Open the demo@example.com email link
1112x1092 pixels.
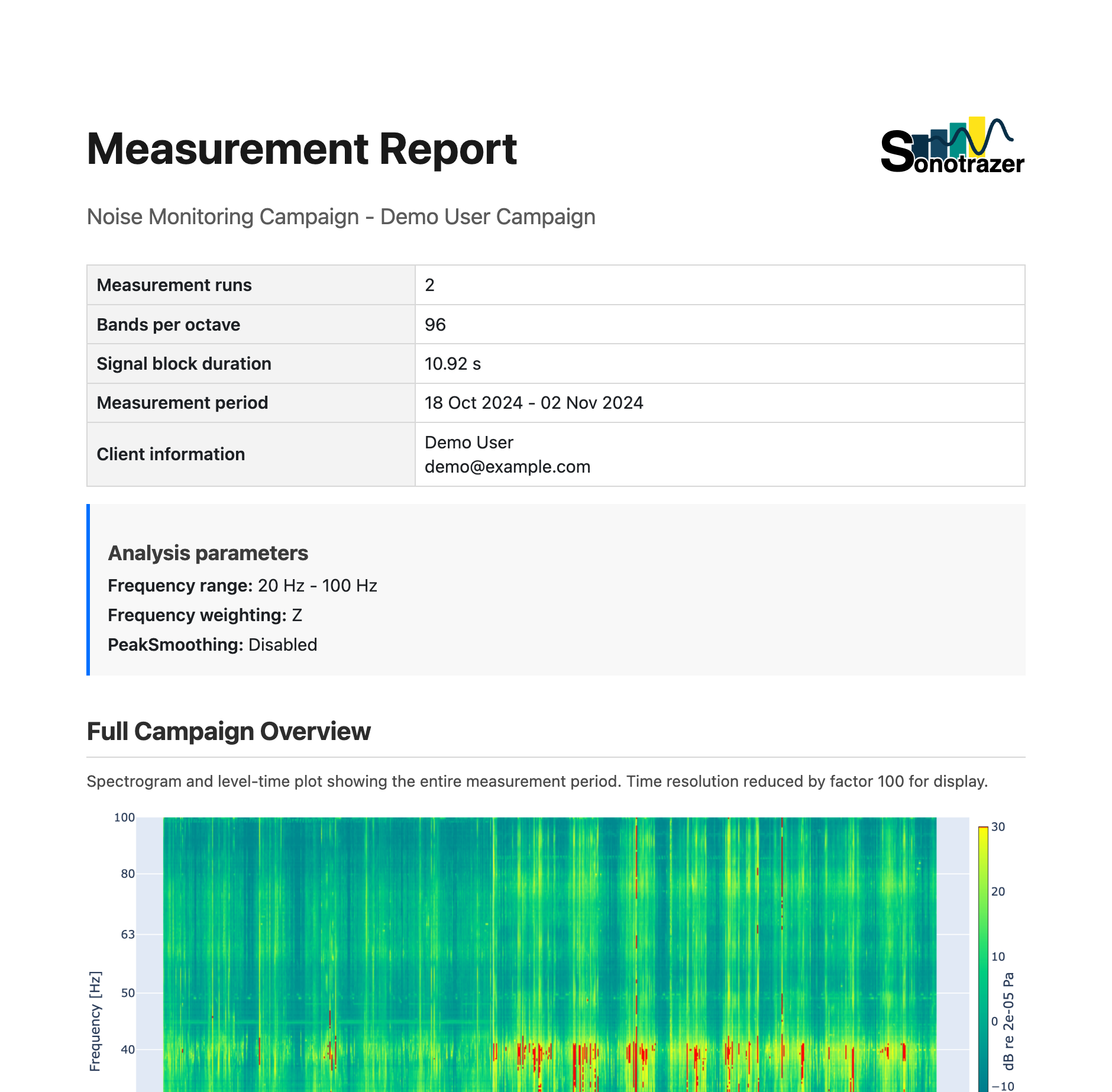click(507, 467)
